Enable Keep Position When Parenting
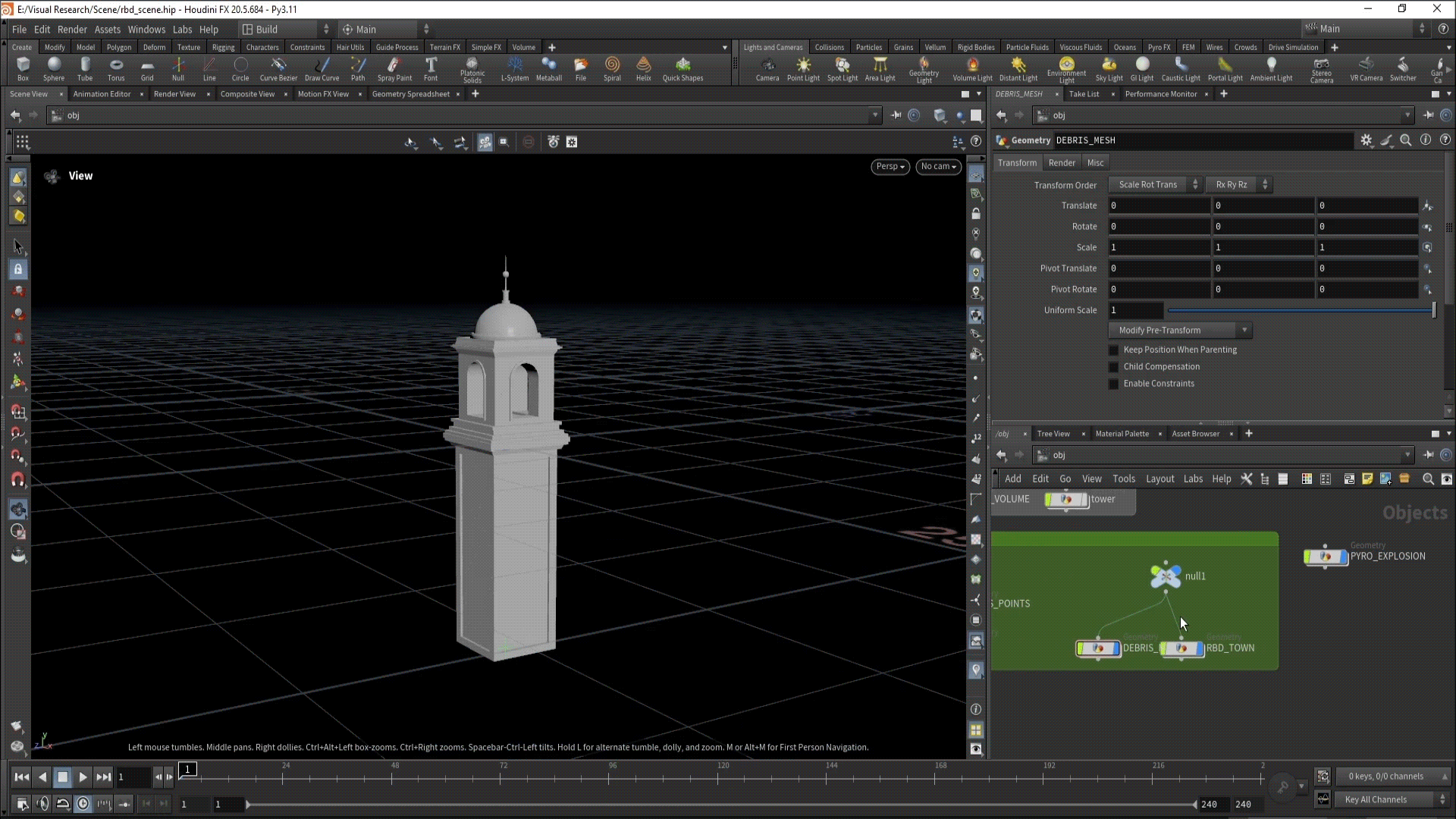The height and width of the screenshot is (819, 1456). coord(1114,350)
